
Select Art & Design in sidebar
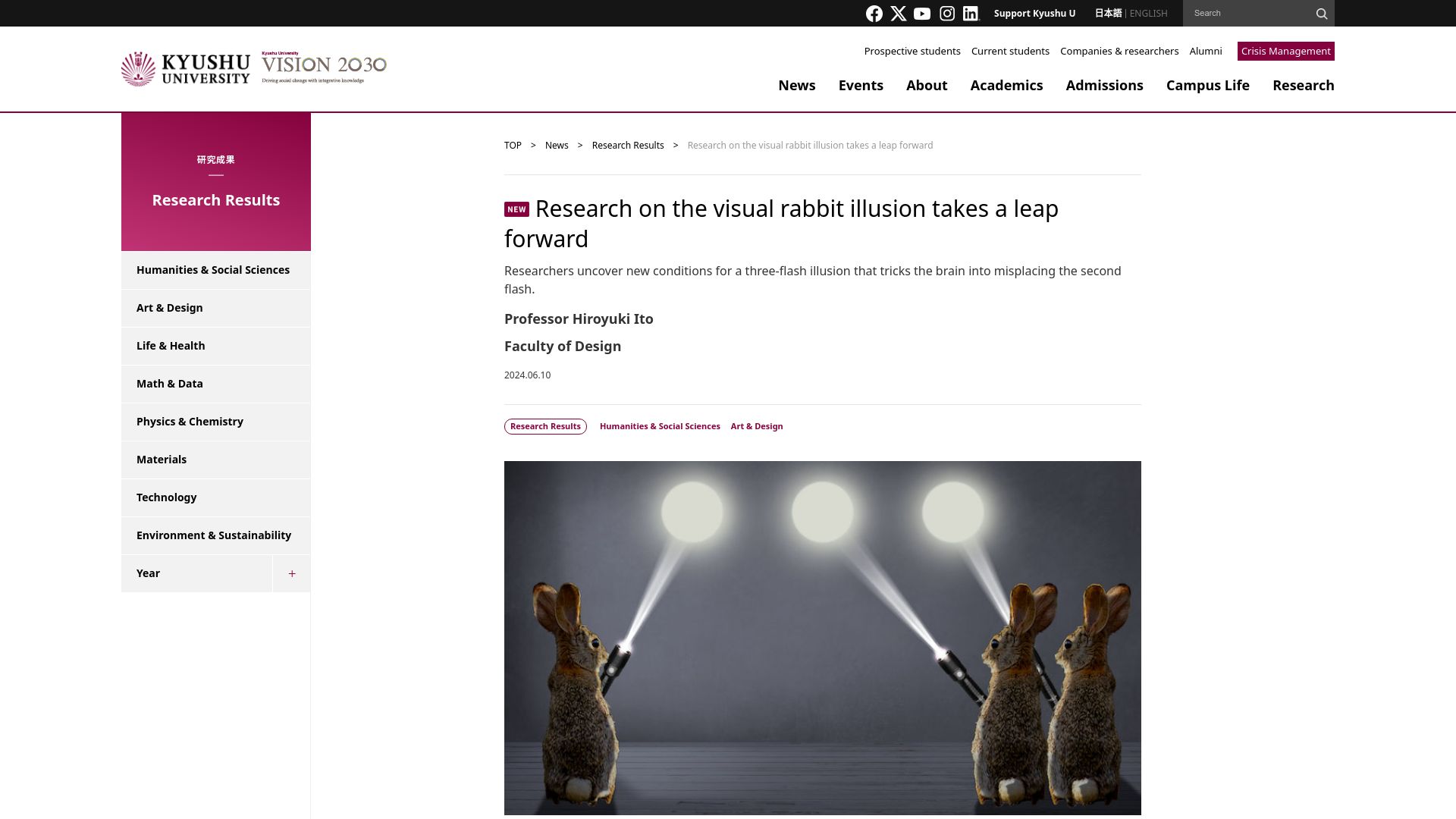click(216, 308)
